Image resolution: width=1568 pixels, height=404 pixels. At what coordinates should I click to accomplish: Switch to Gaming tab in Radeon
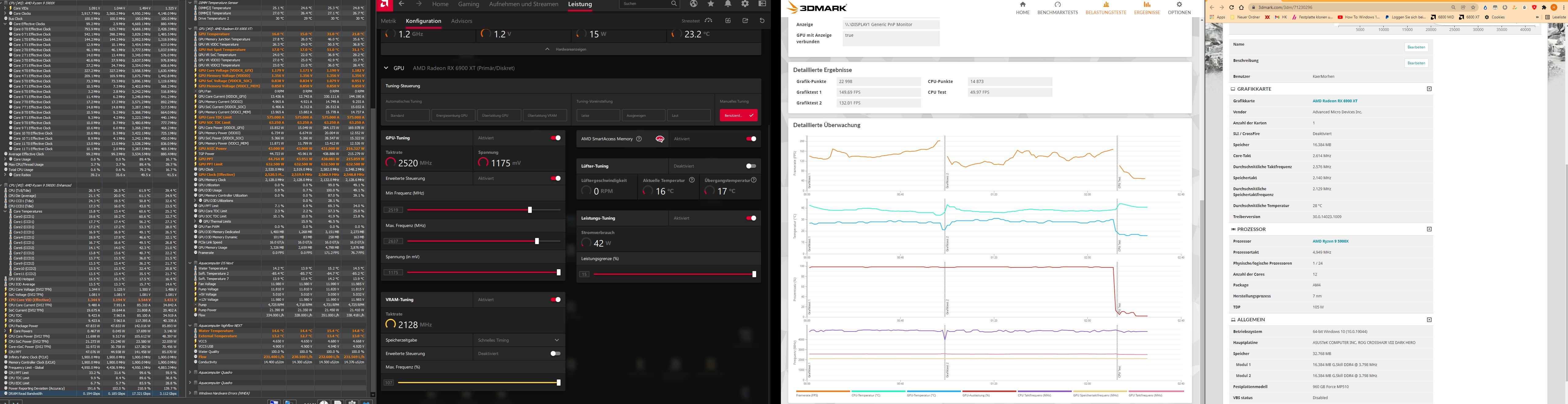[x=469, y=4]
